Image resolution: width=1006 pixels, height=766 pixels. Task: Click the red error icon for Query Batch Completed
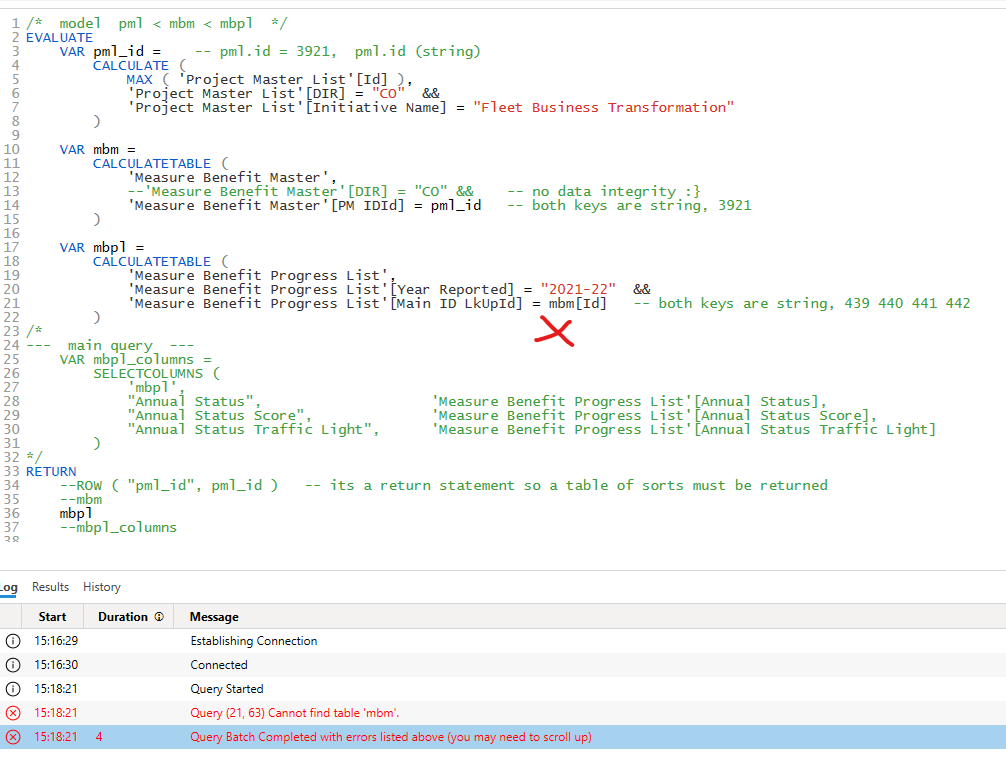pyautogui.click(x=13, y=737)
